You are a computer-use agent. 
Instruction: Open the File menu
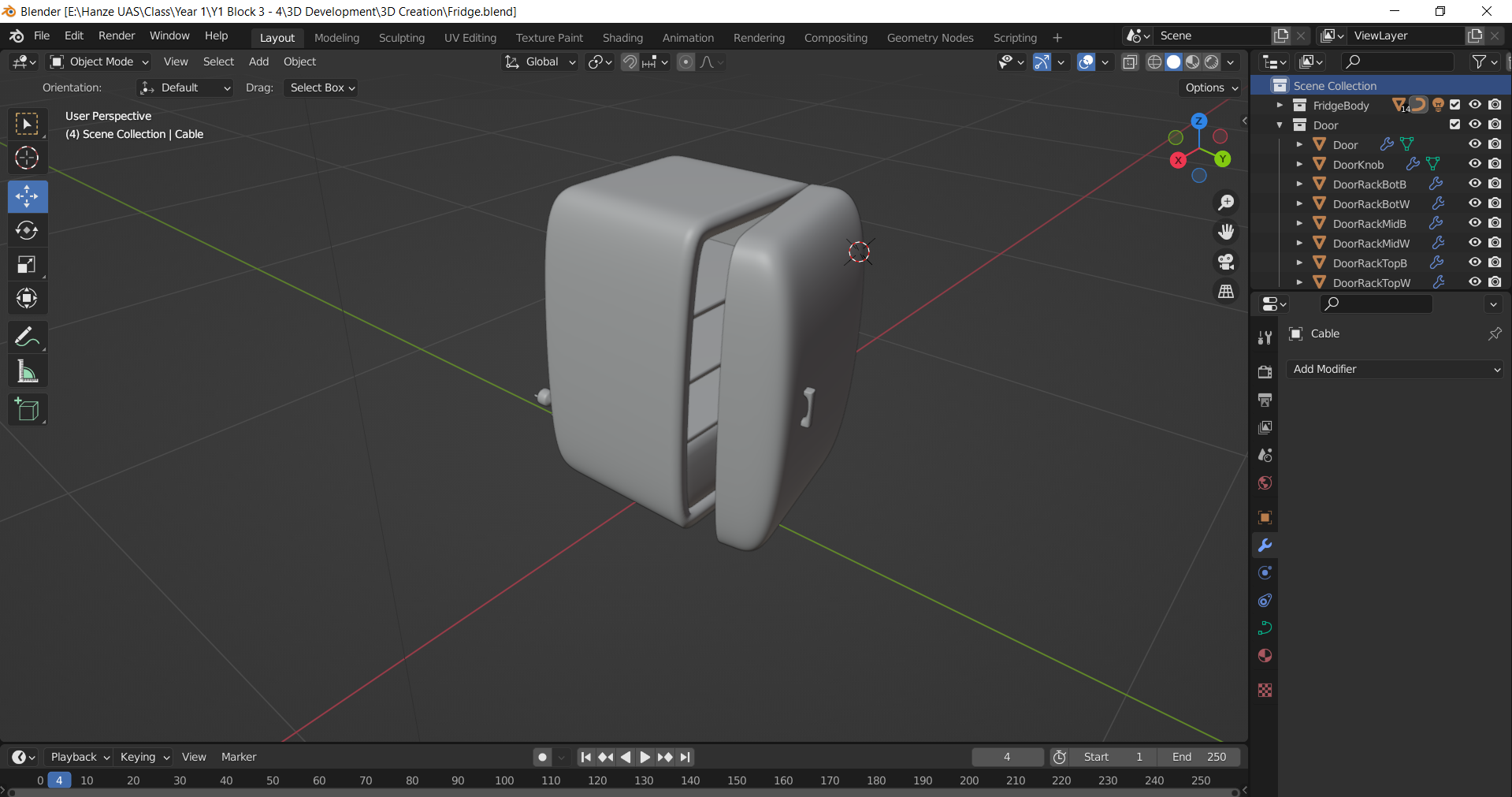click(42, 35)
